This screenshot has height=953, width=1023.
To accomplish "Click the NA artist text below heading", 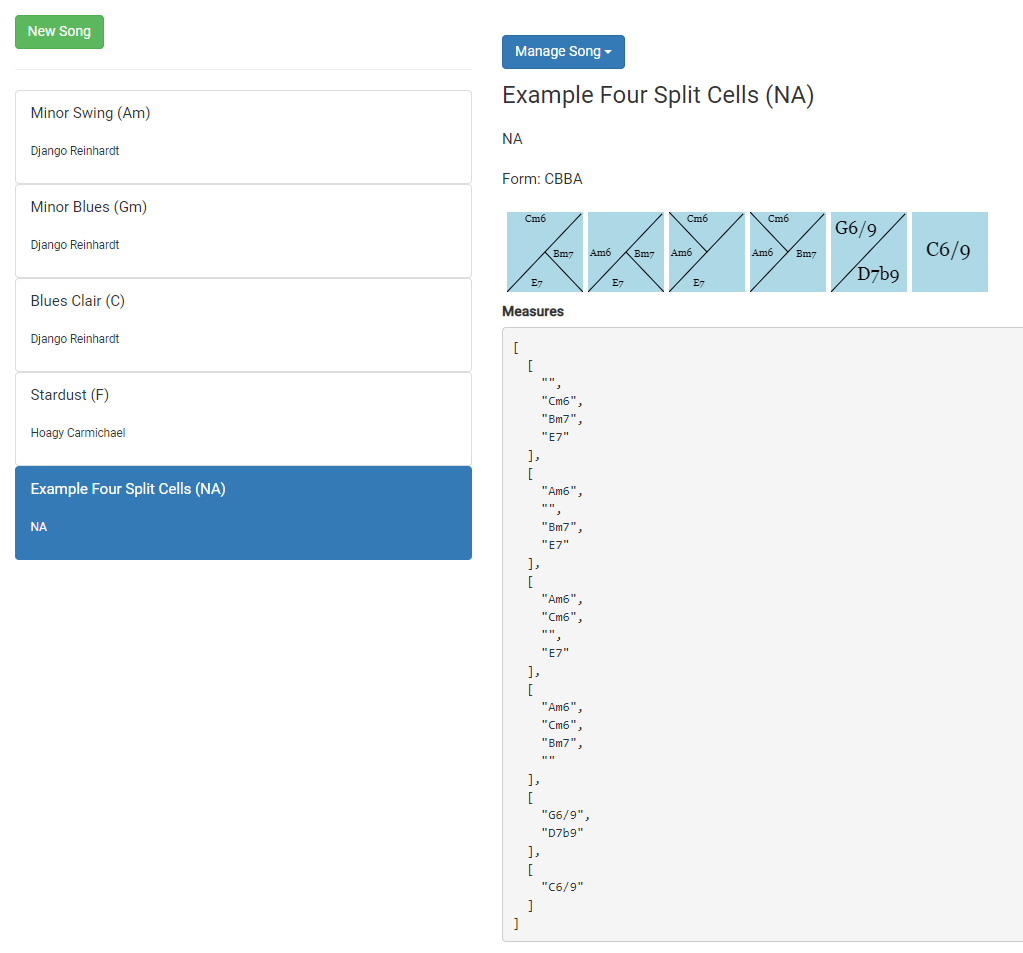I will pyautogui.click(x=512, y=139).
